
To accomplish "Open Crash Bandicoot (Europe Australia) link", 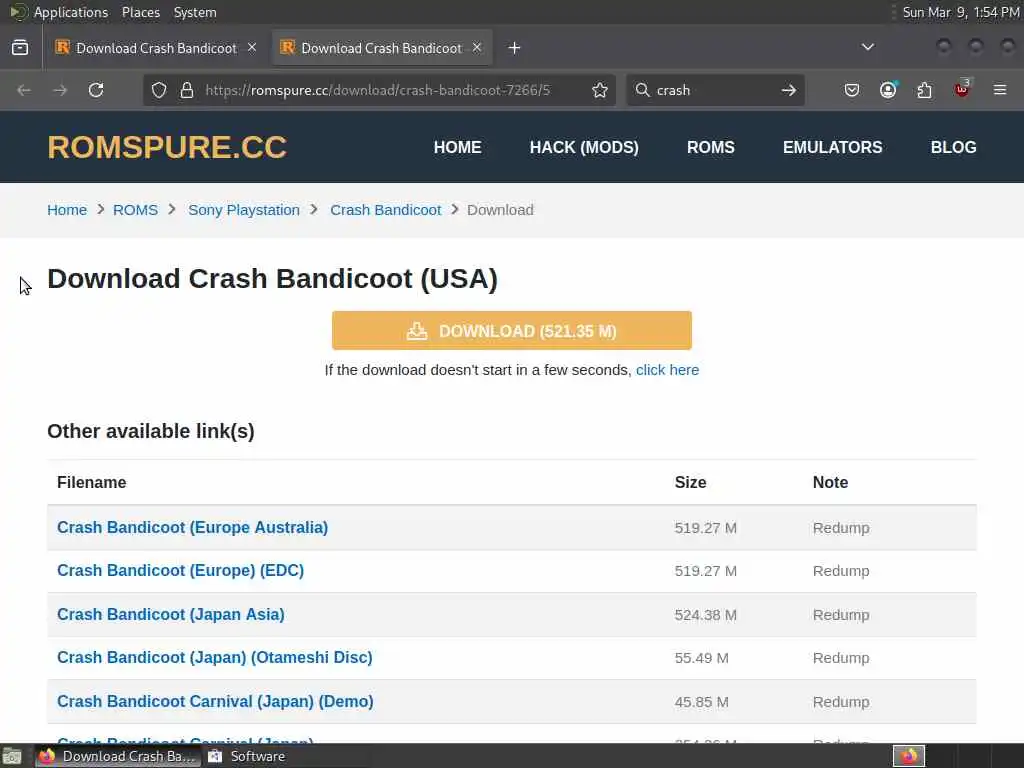I will tap(193, 528).
